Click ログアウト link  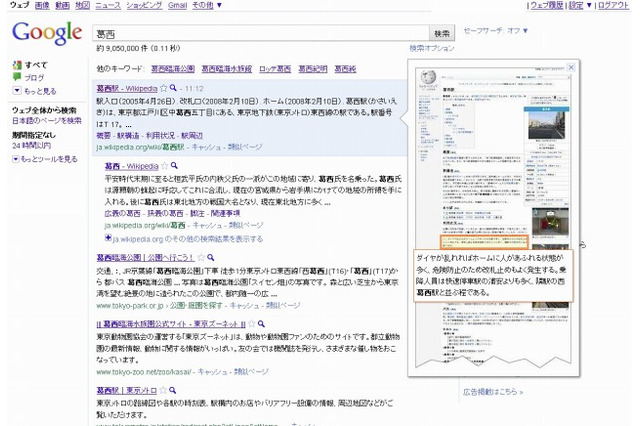tap(613, 5)
